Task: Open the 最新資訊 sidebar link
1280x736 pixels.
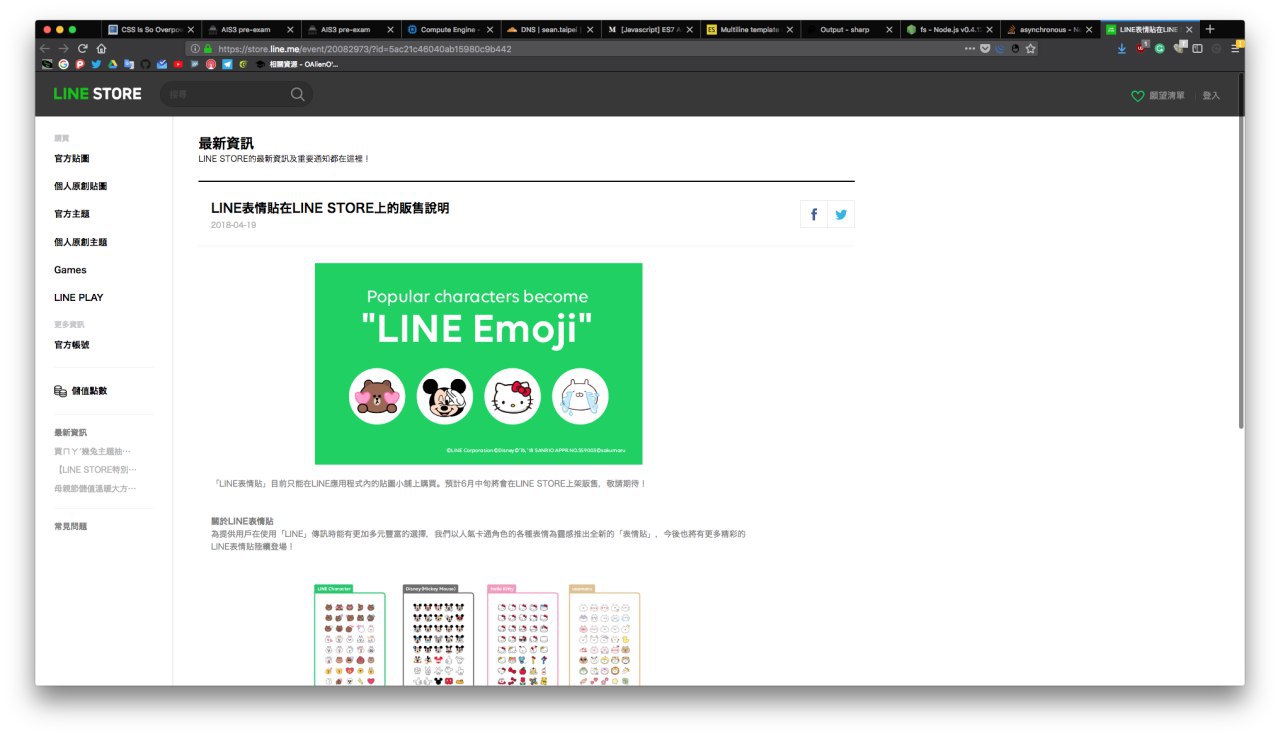Action: pos(70,433)
